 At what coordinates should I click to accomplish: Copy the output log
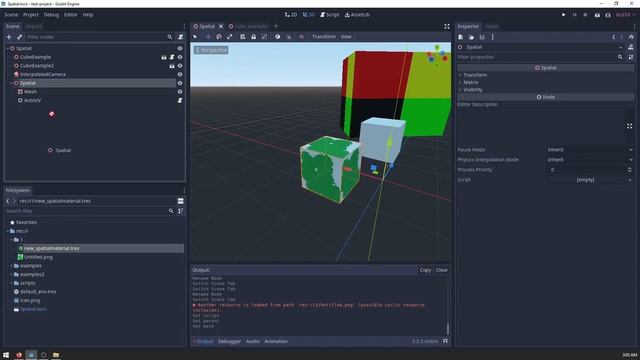pos(425,270)
